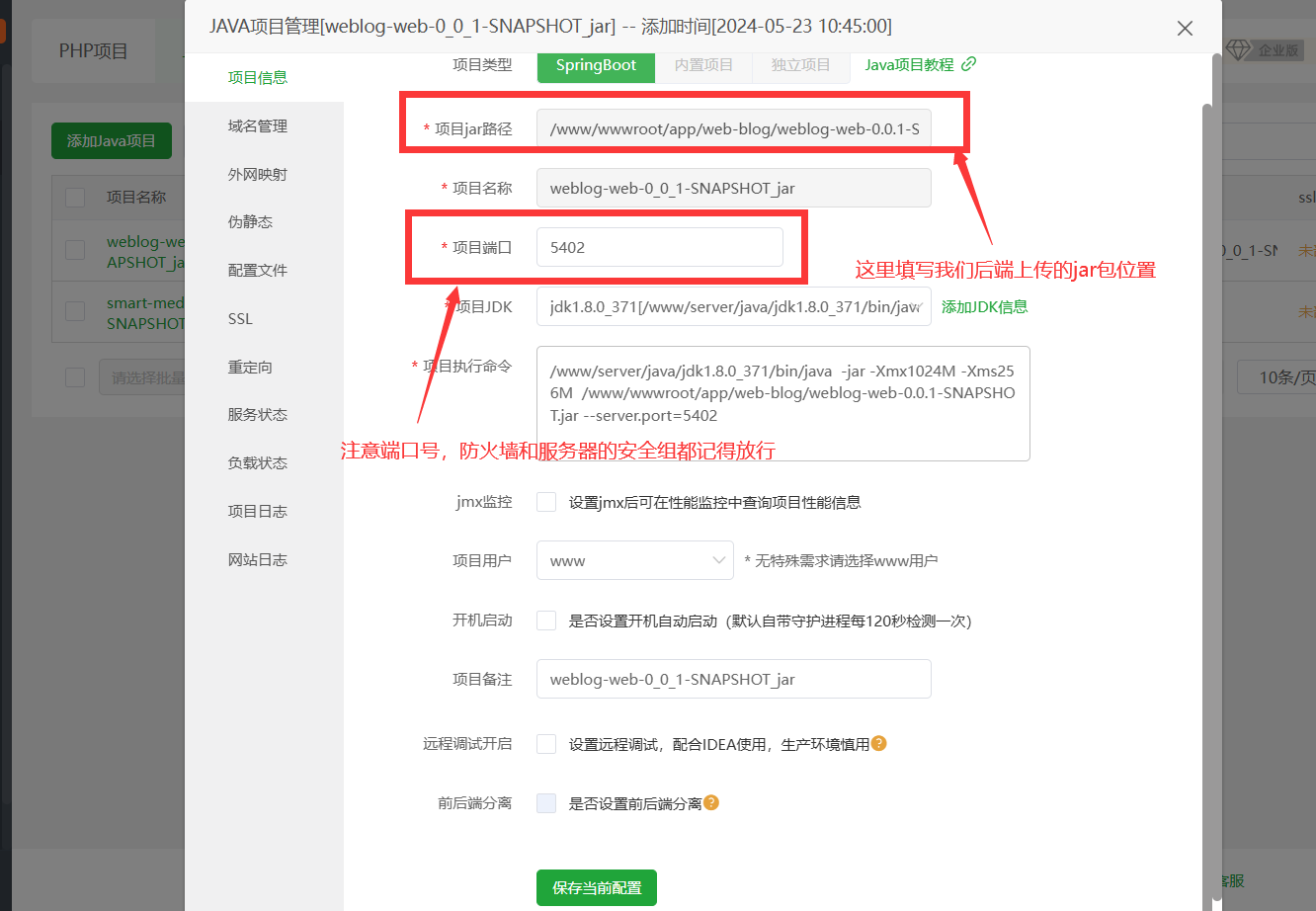Open the smart-med project link in list
This screenshot has width=1316, height=911.
click(145, 313)
